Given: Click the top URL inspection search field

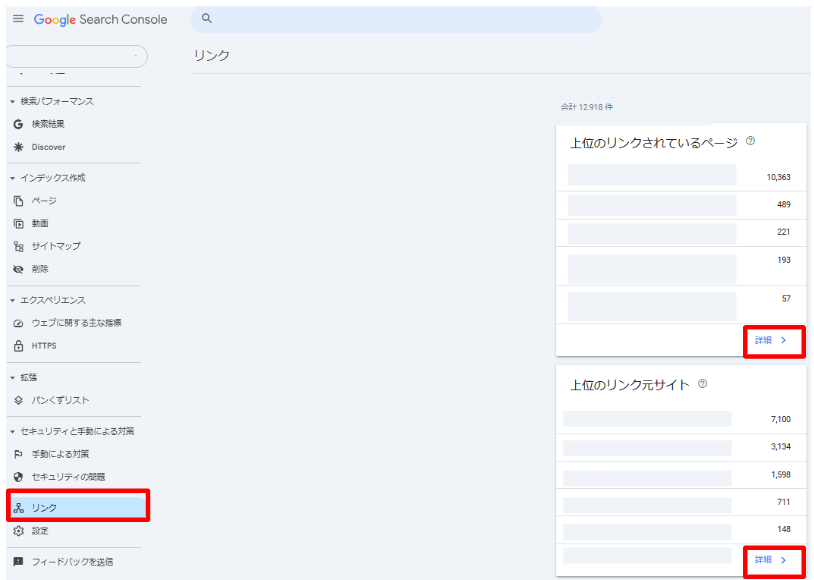Looking at the screenshot, I should pos(400,19).
